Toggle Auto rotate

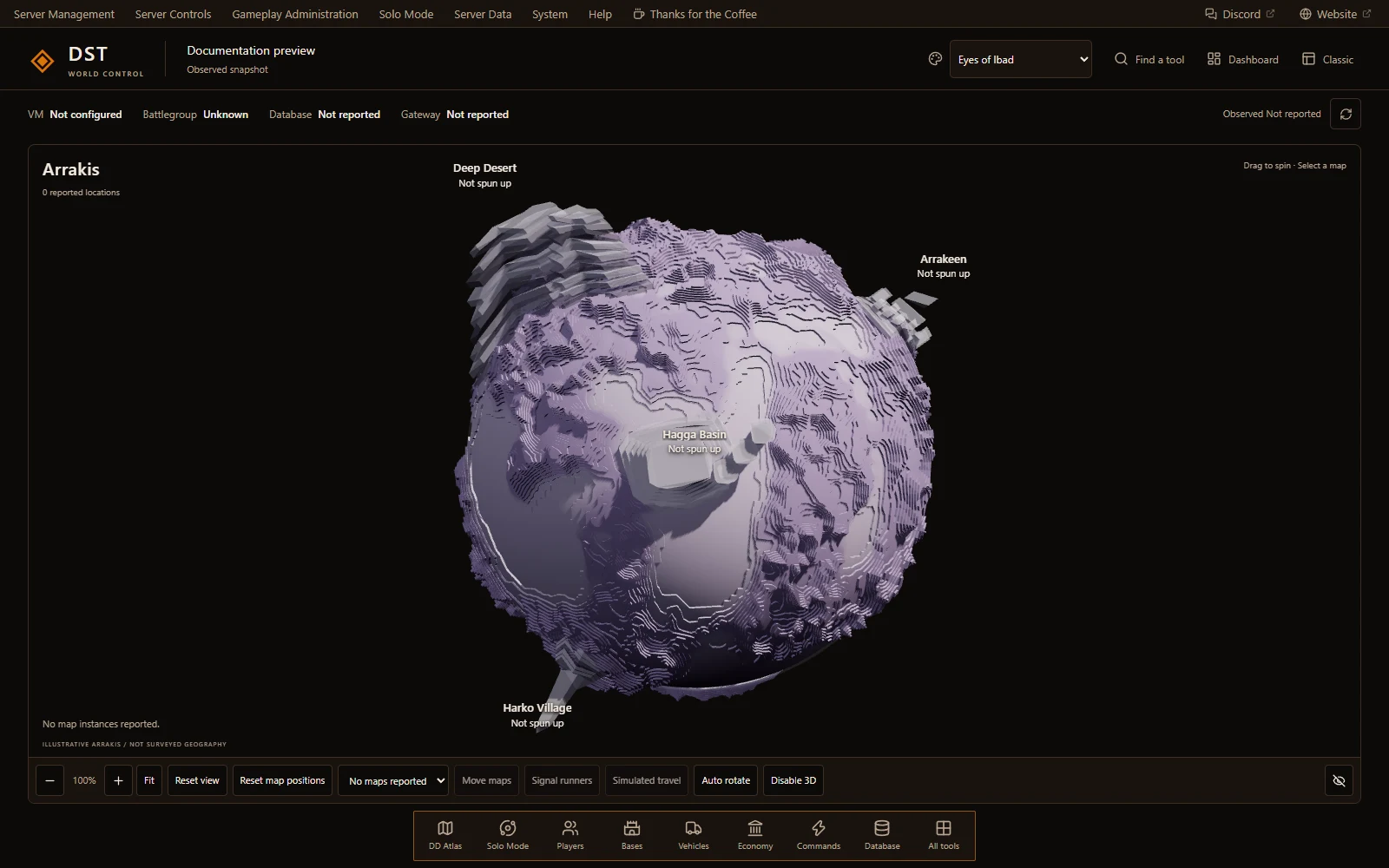[726, 780]
